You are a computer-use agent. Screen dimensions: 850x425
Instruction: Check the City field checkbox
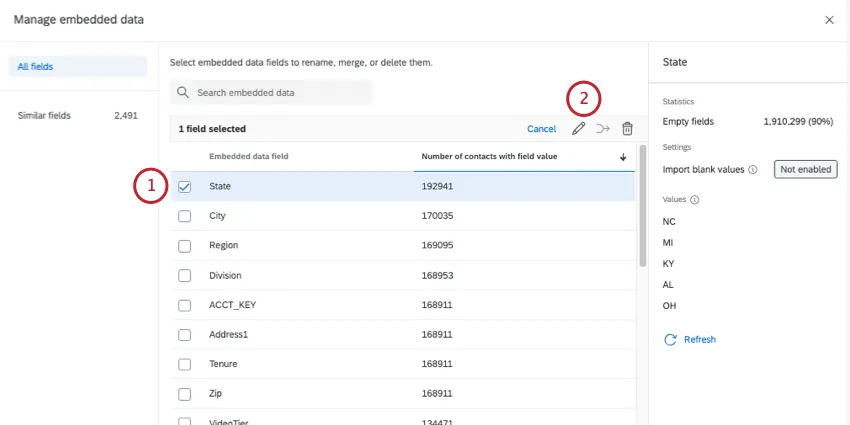184,216
